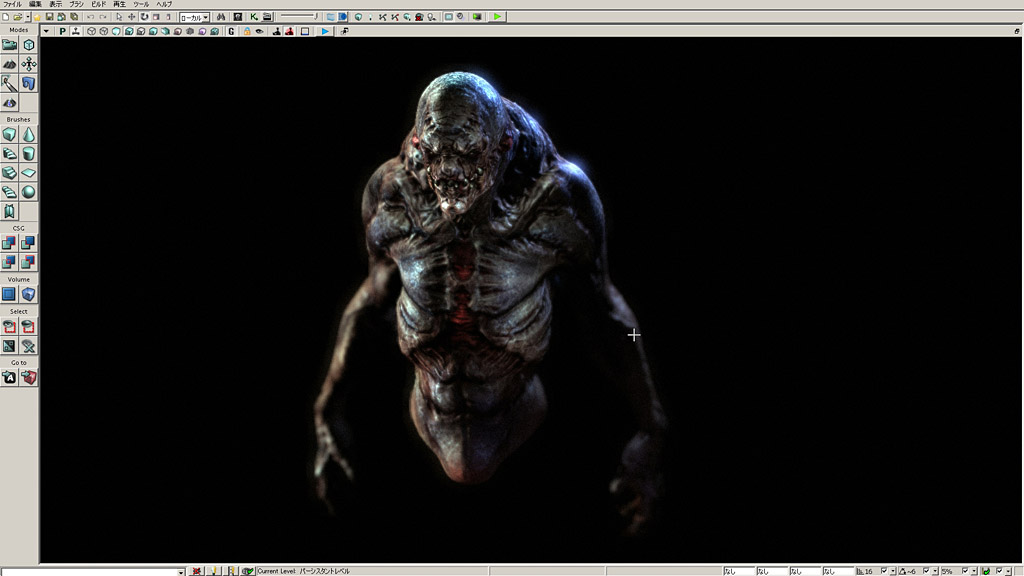Select the Translate widget tool

pos(132,17)
